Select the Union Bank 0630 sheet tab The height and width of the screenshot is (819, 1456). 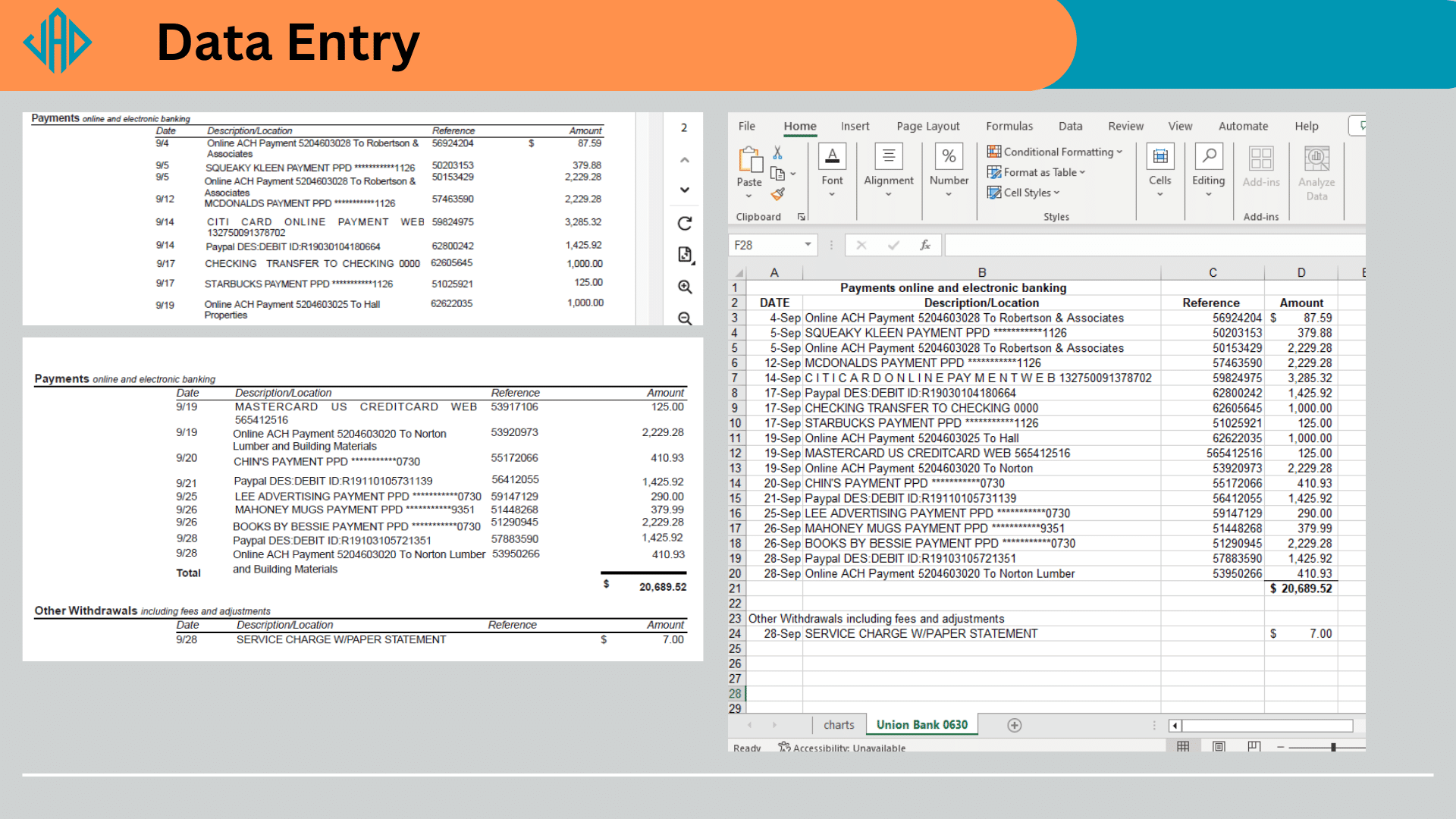(x=921, y=725)
